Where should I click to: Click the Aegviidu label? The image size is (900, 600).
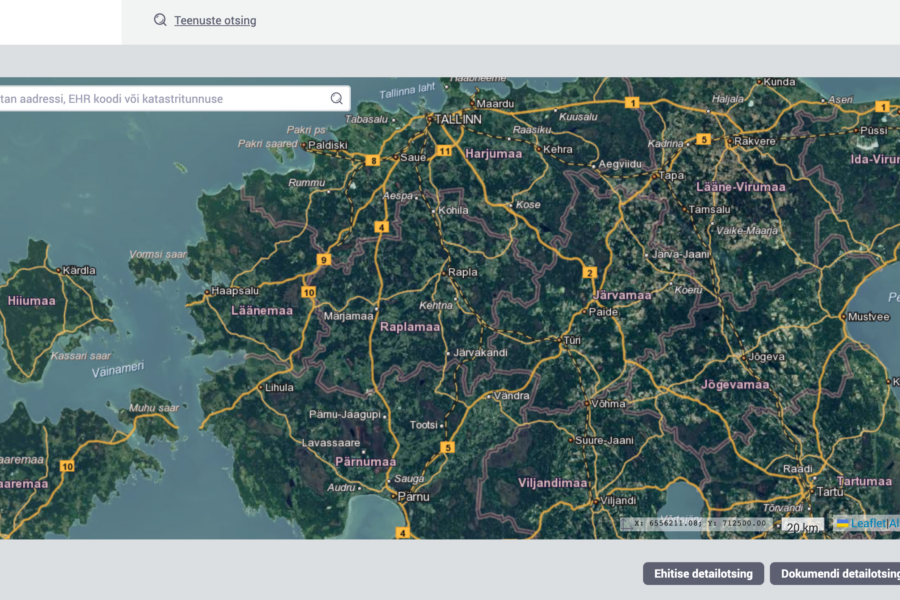coord(620,164)
